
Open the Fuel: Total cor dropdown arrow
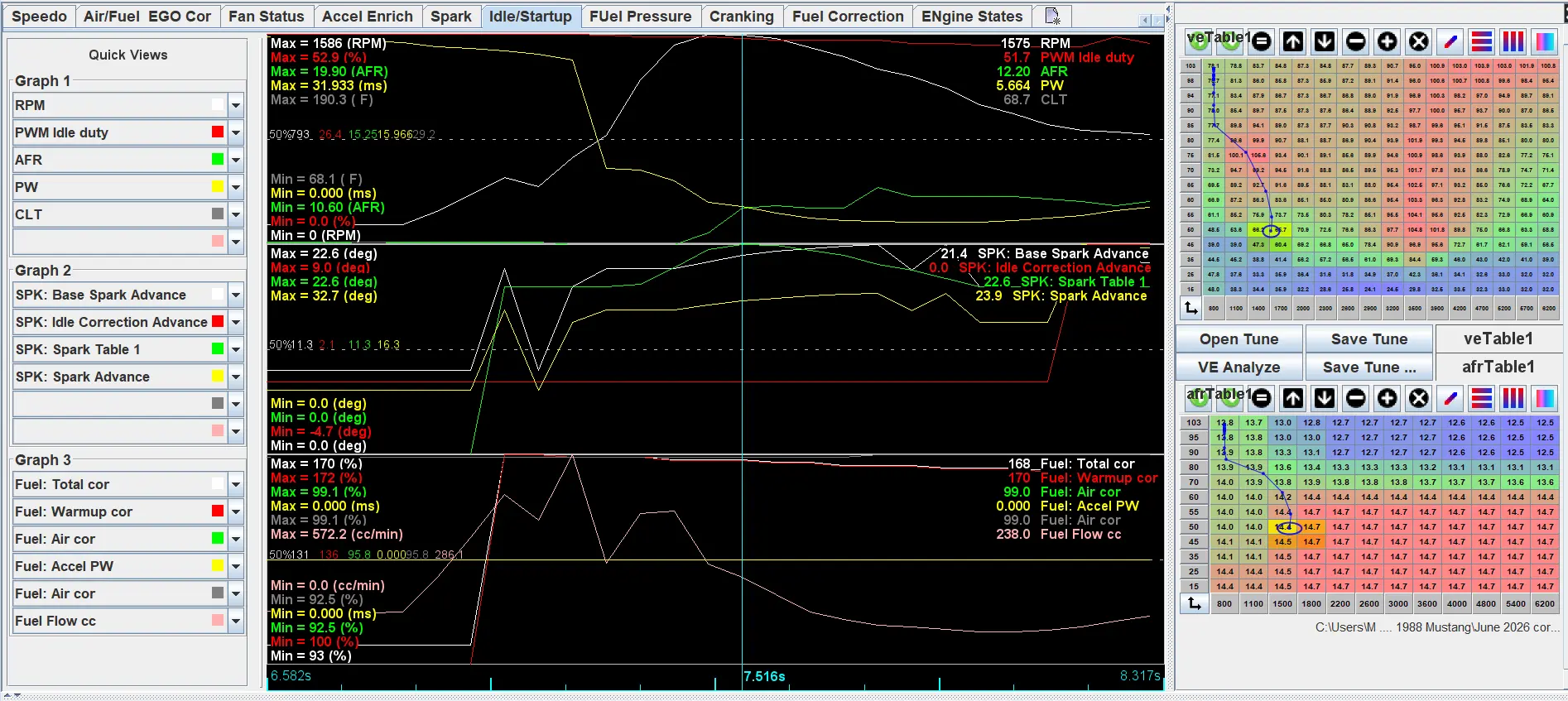236,484
